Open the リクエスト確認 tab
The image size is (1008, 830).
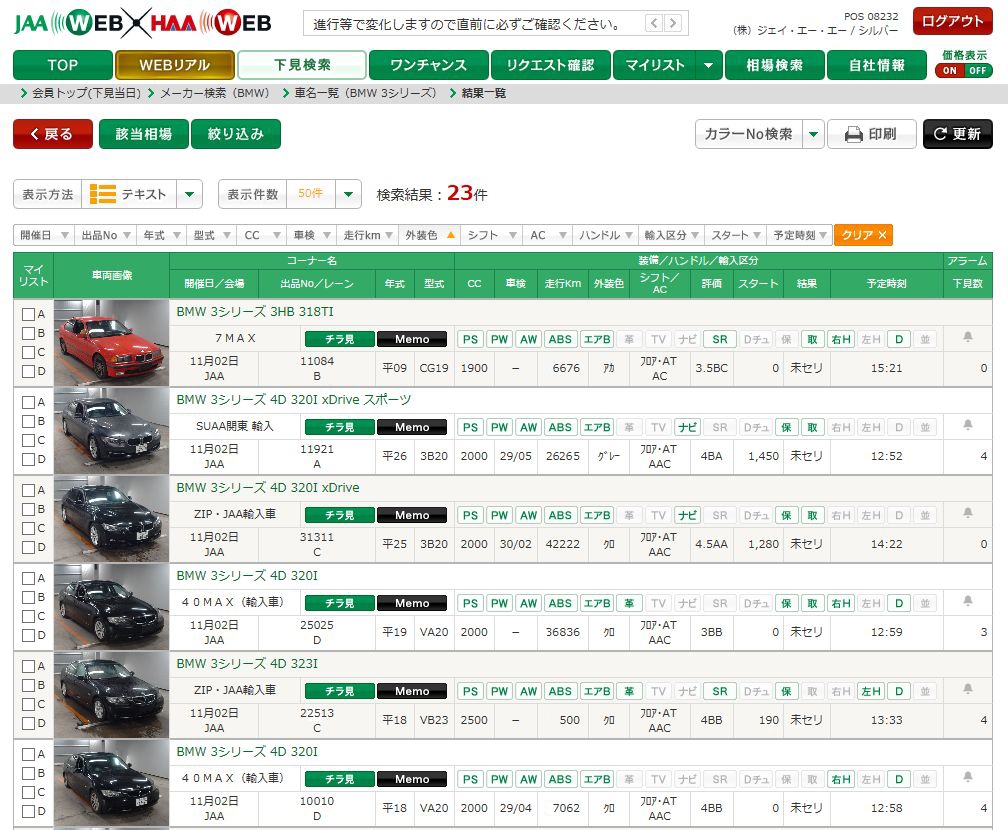pyautogui.click(x=550, y=65)
